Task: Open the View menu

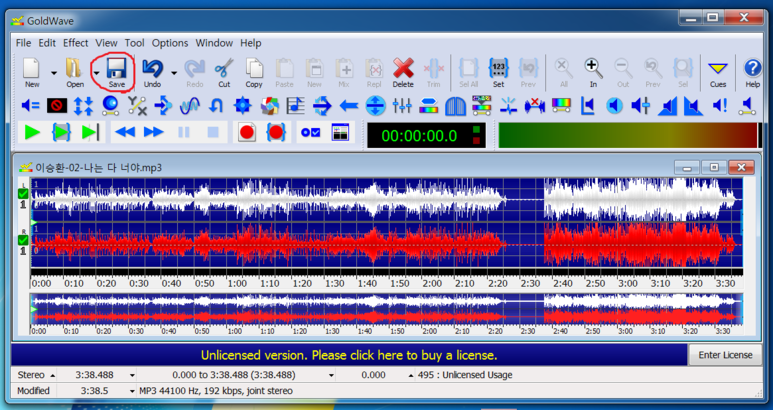Action: pos(106,43)
